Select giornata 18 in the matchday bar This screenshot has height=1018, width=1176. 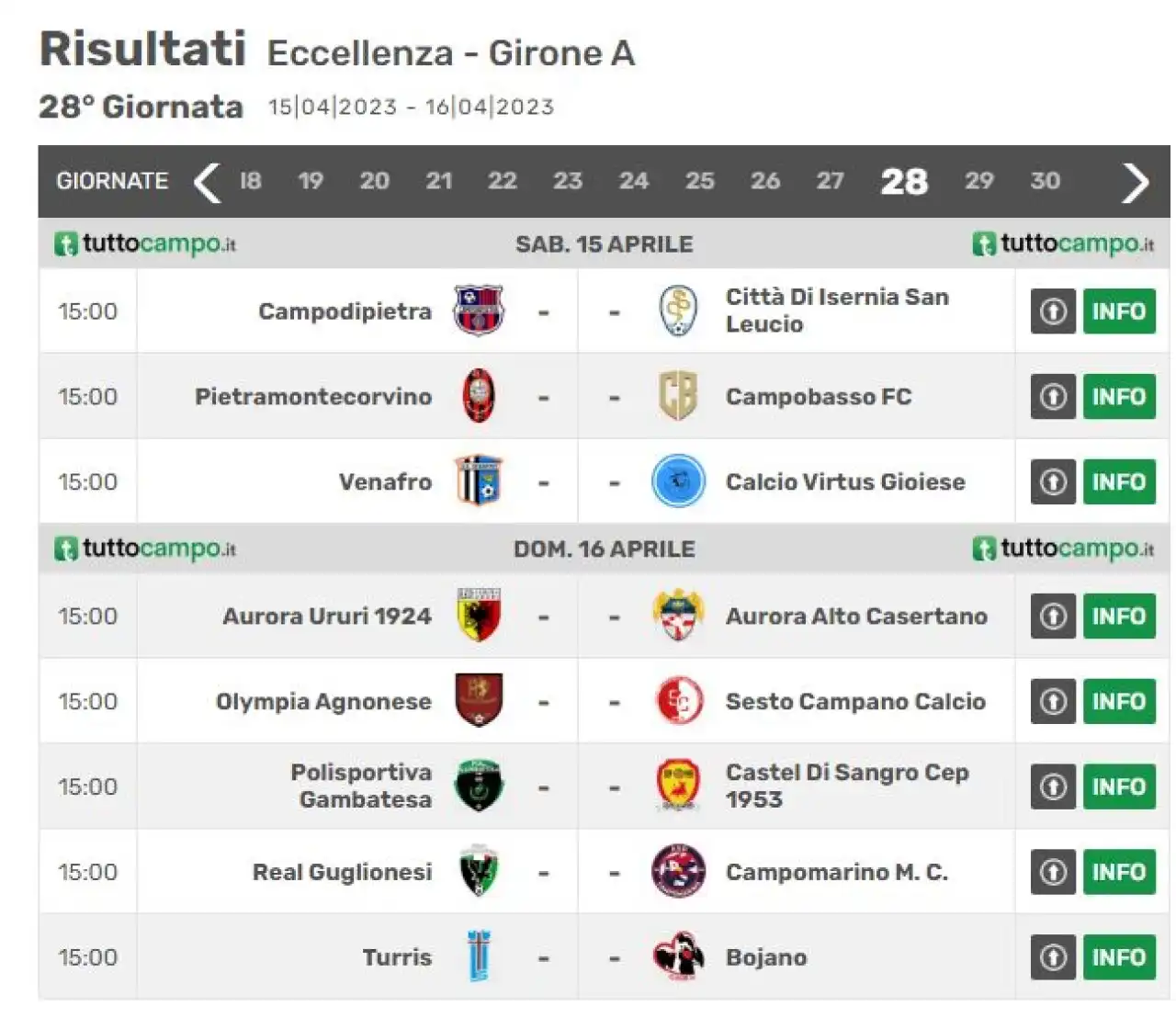point(251,181)
